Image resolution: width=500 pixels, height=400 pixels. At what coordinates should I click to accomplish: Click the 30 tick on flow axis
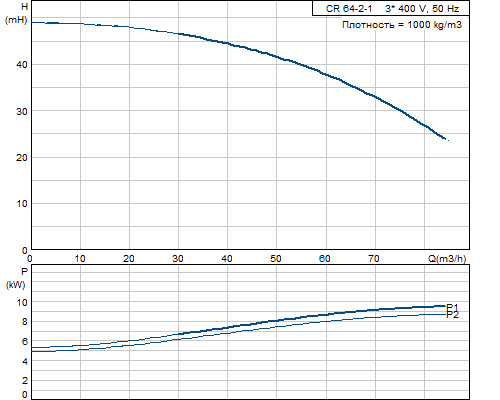(x=178, y=259)
